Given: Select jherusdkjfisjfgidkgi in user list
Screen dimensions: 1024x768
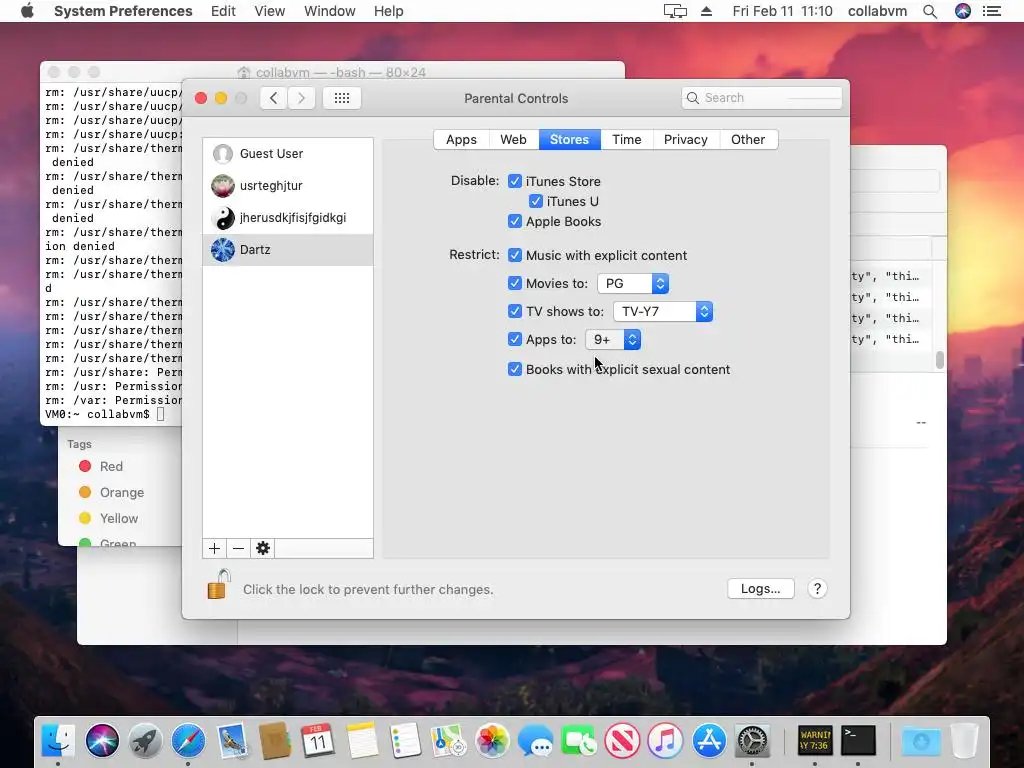Looking at the screenshot, I should 288,217.
